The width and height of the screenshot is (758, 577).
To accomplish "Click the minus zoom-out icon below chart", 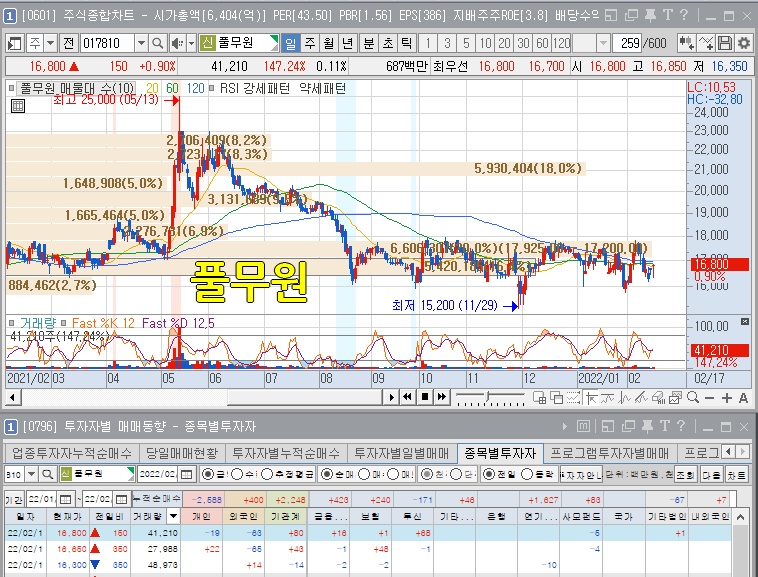I will pos(710,398).
